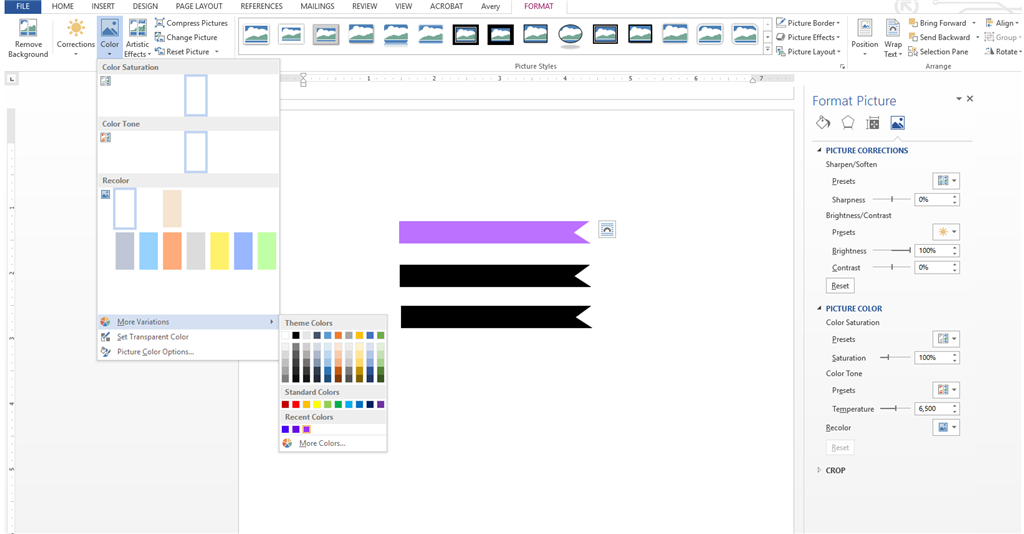Open Format Picture pane options arrow
1024x534 pixels.
959,99
